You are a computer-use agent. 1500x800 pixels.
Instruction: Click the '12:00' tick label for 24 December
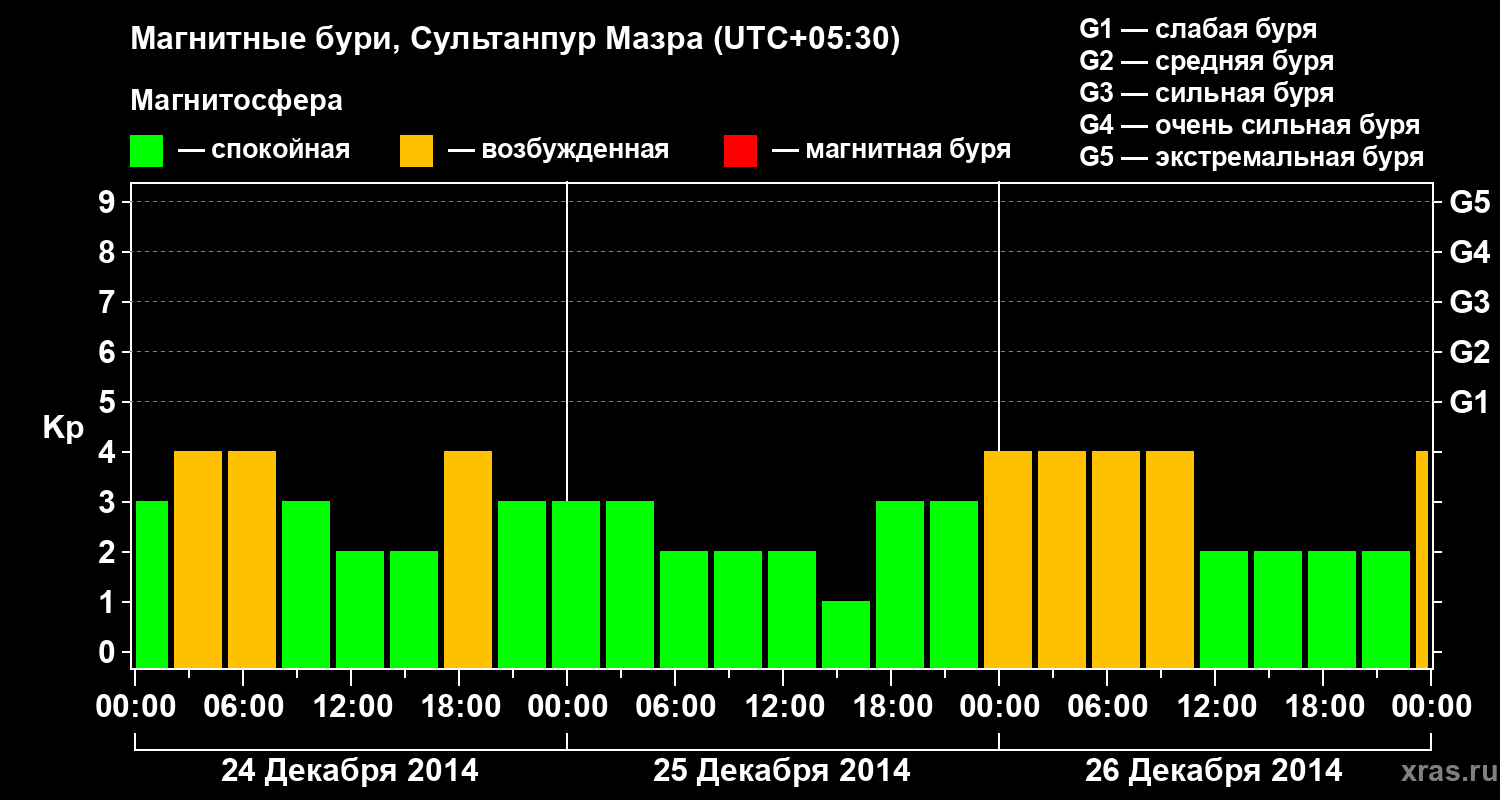(351, 706)
